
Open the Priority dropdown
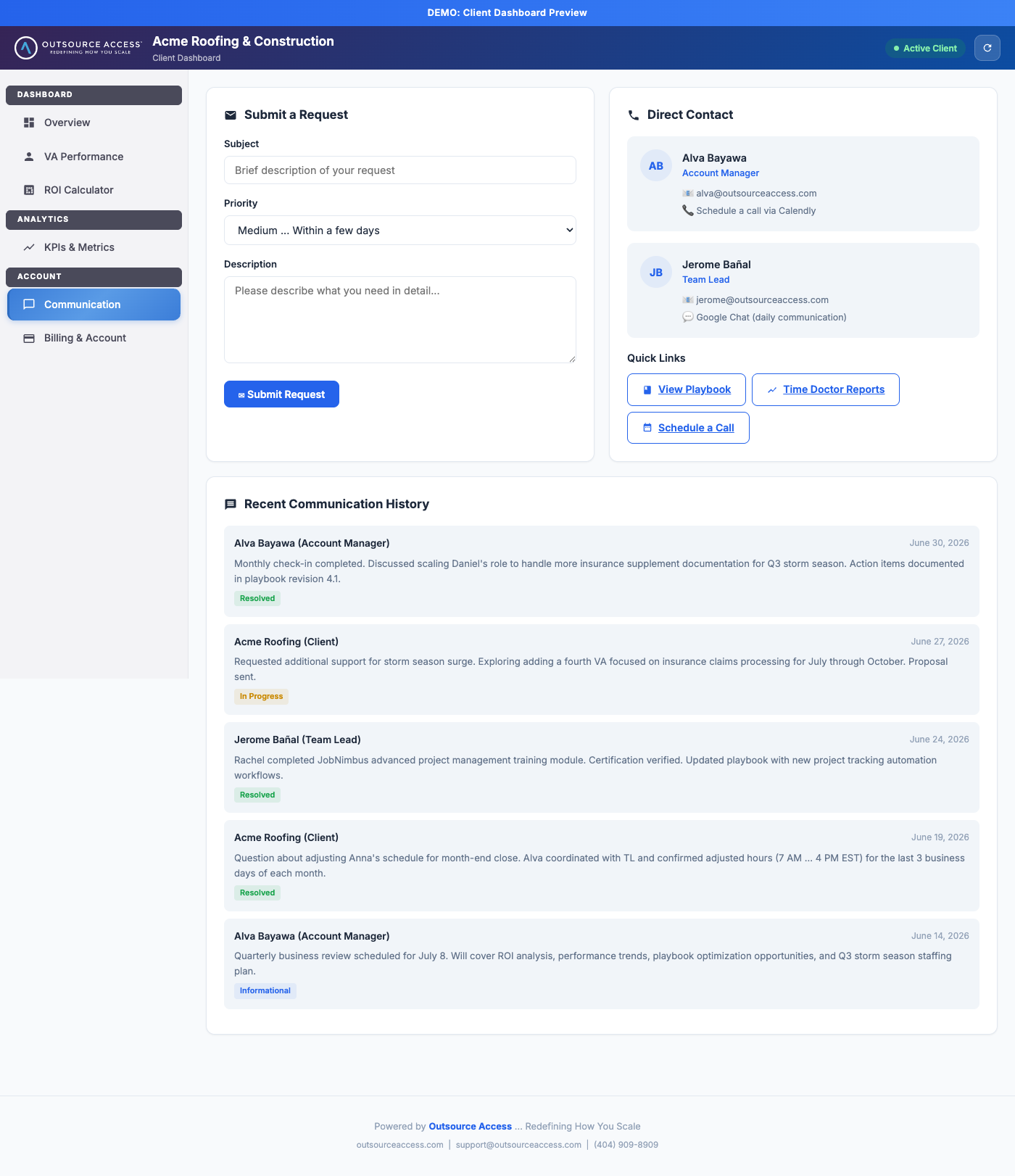tap(400, 231)
